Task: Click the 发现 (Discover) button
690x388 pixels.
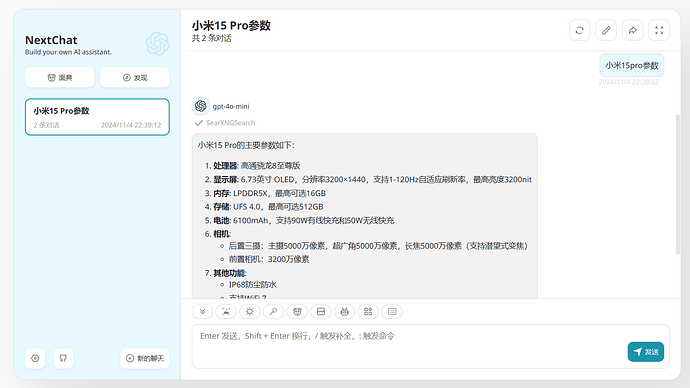Action: (x=135, y=77)
